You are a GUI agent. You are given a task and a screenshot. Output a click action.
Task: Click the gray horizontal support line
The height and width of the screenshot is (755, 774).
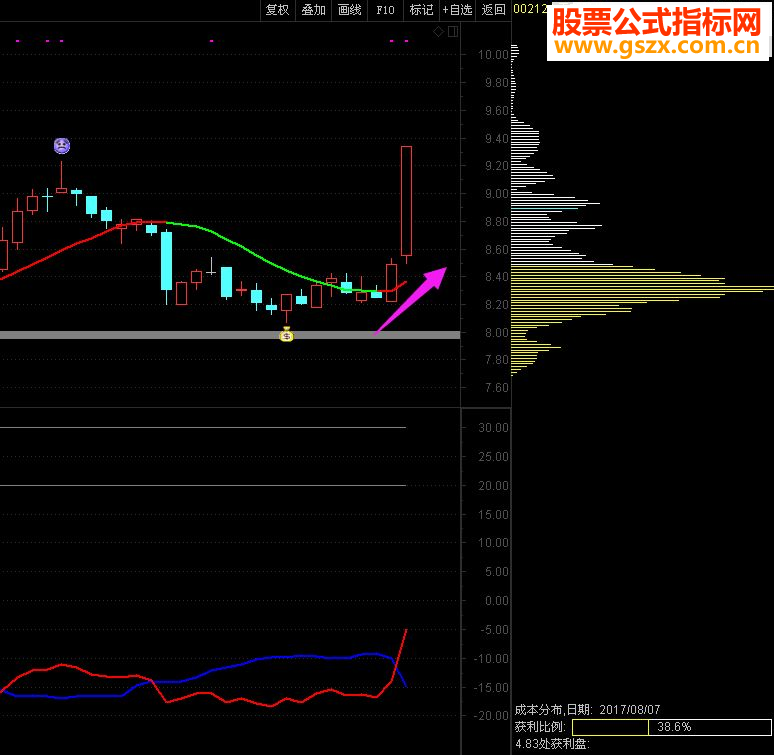230,335
